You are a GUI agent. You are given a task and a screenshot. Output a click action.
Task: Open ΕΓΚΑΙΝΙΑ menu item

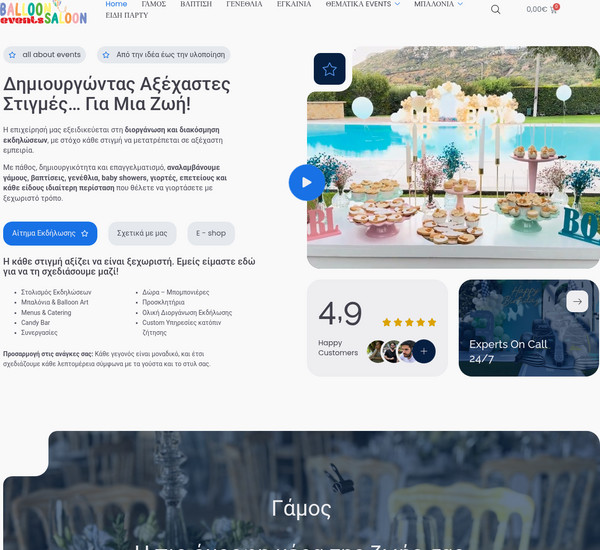coord(294,4)
